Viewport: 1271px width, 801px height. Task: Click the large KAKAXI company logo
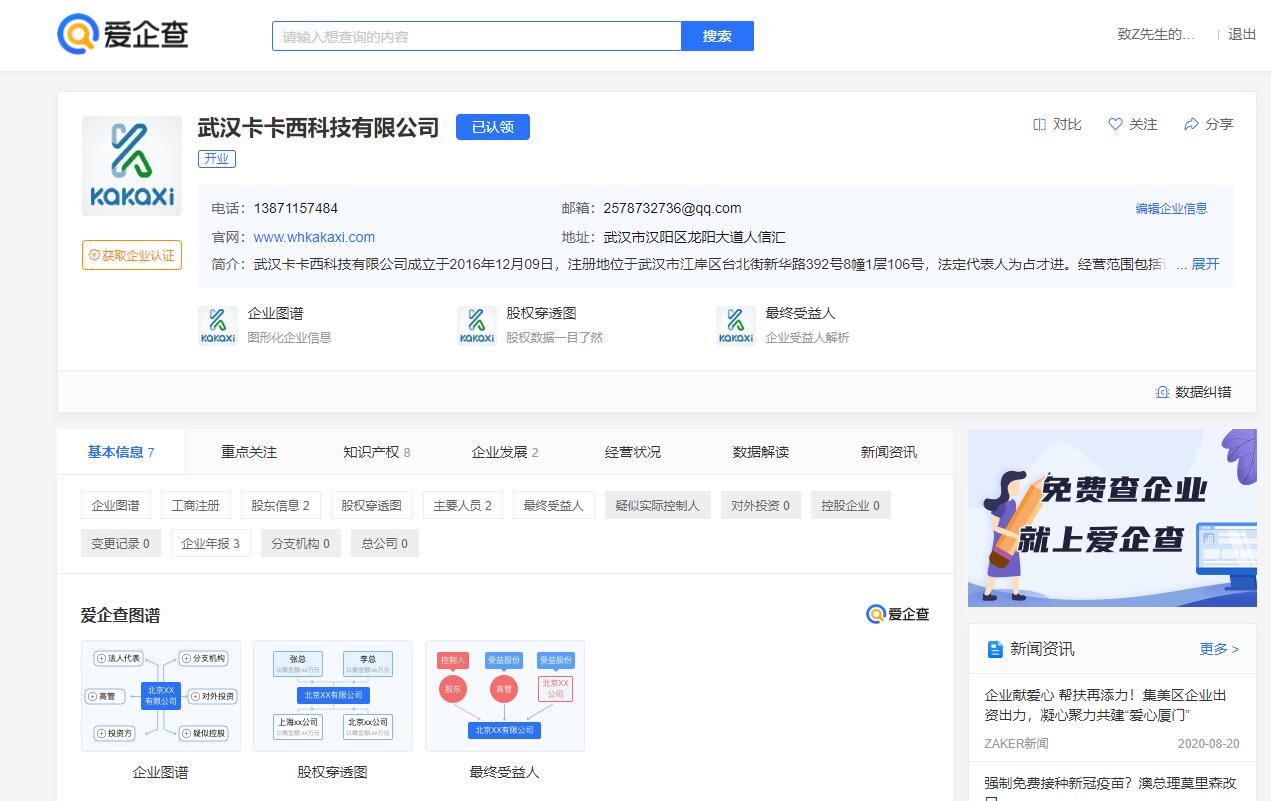(x=132, y=166)
